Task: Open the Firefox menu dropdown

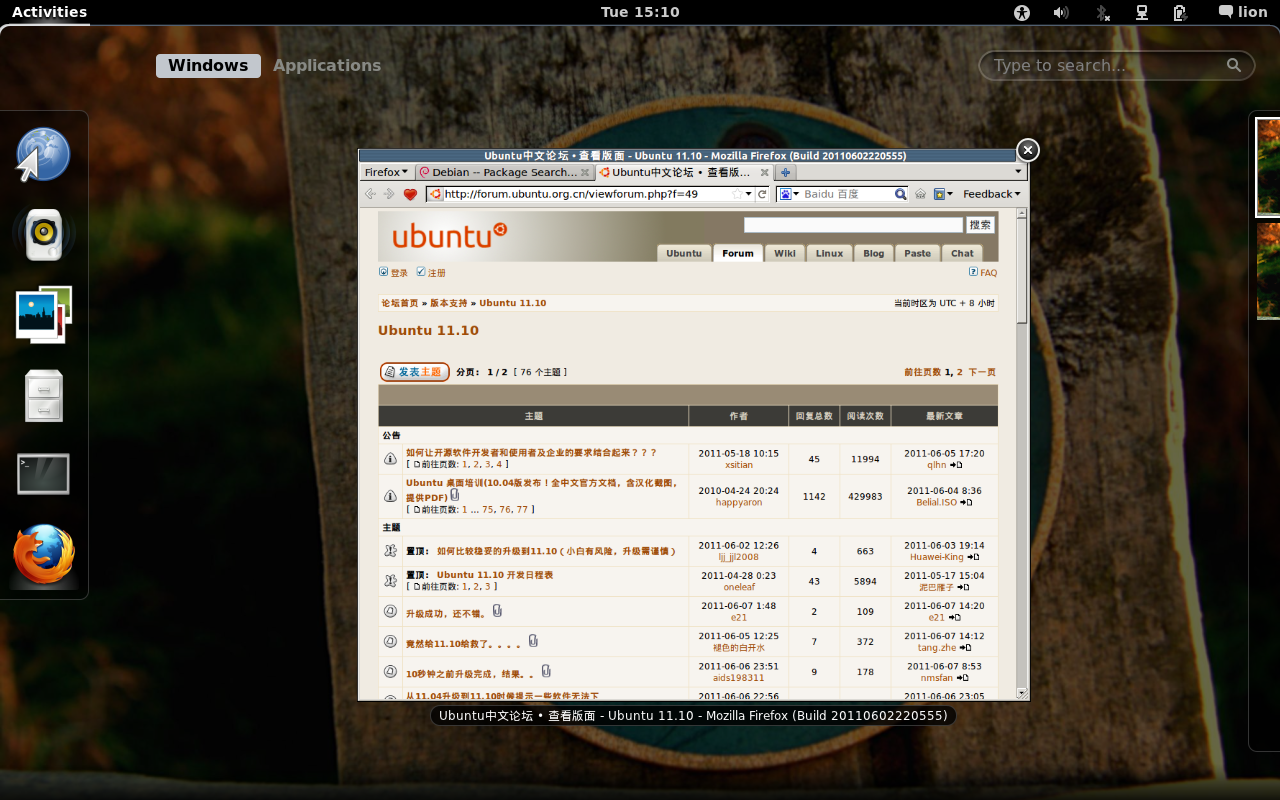Action: point(386,172)
